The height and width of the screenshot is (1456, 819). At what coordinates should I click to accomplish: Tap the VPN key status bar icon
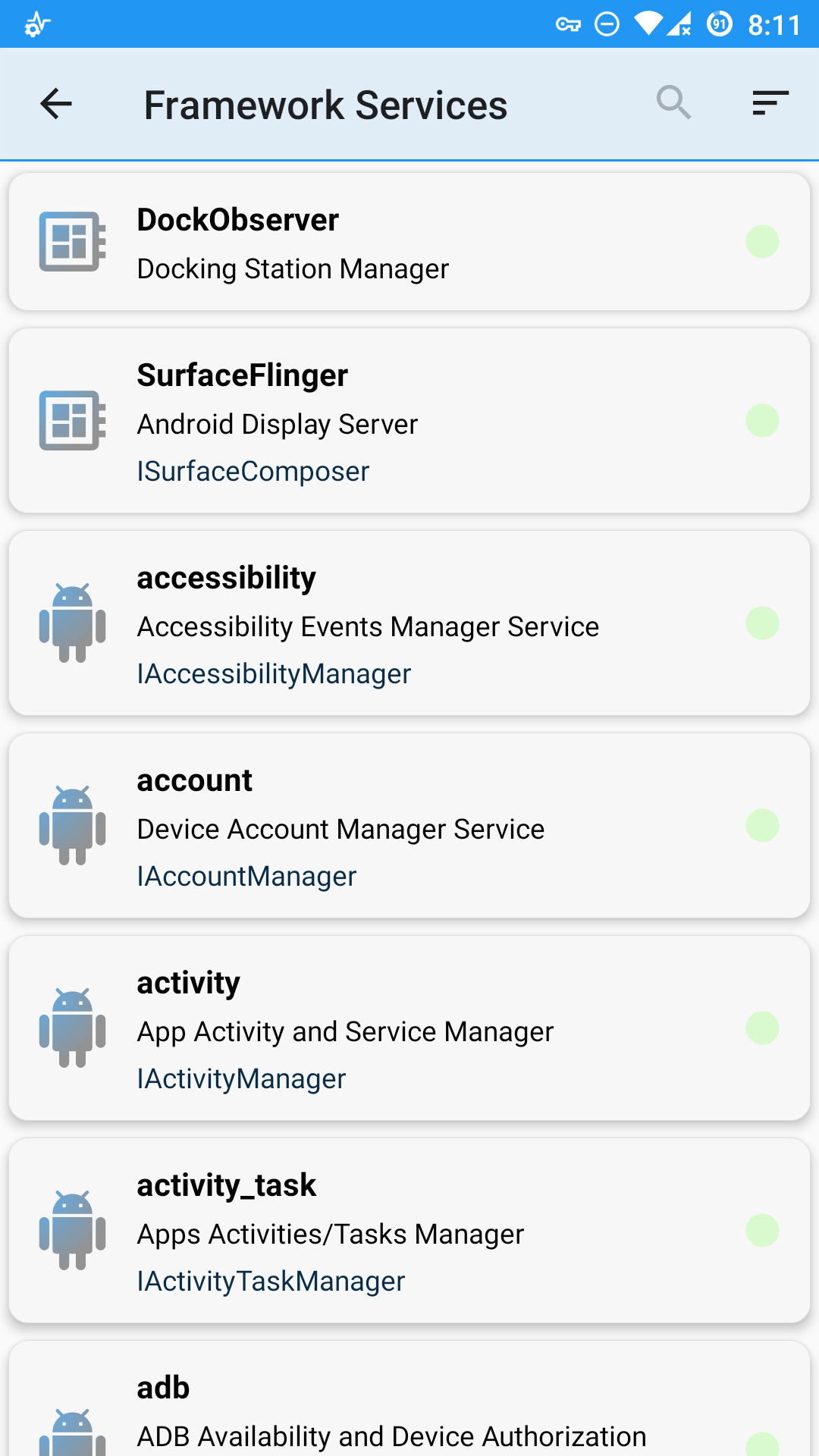coord(568,25)
